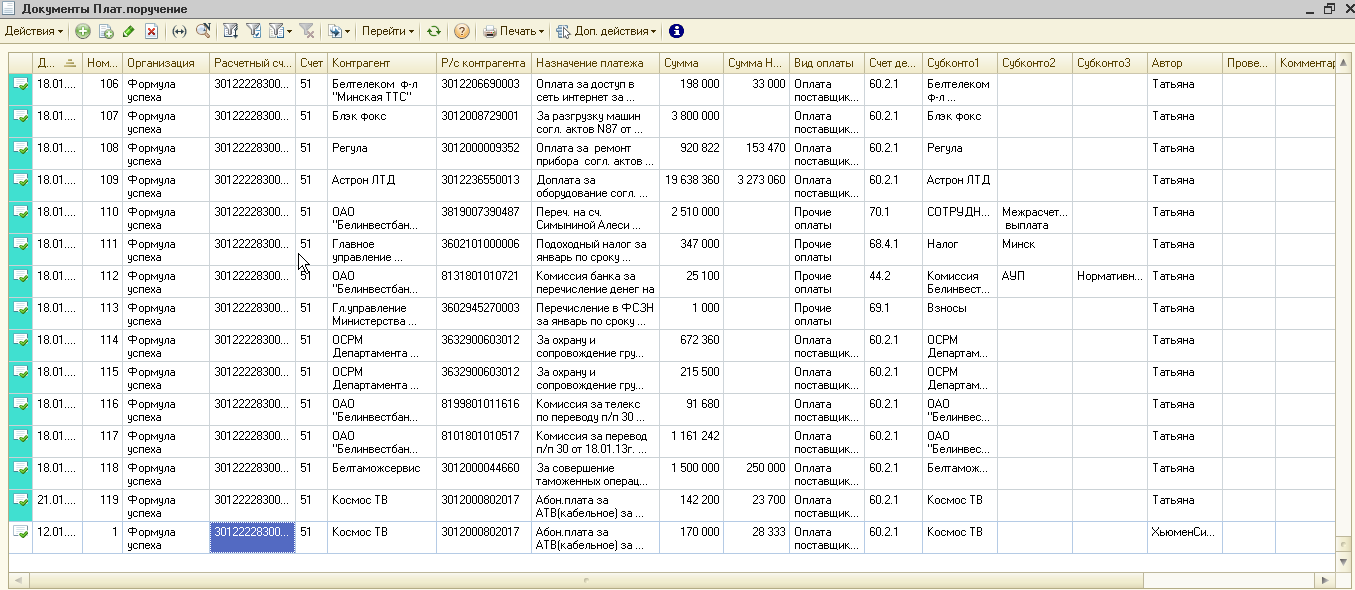1355x590 pixels.
Task: Open the Доп. действия menu
Action: tap(607, 31)
